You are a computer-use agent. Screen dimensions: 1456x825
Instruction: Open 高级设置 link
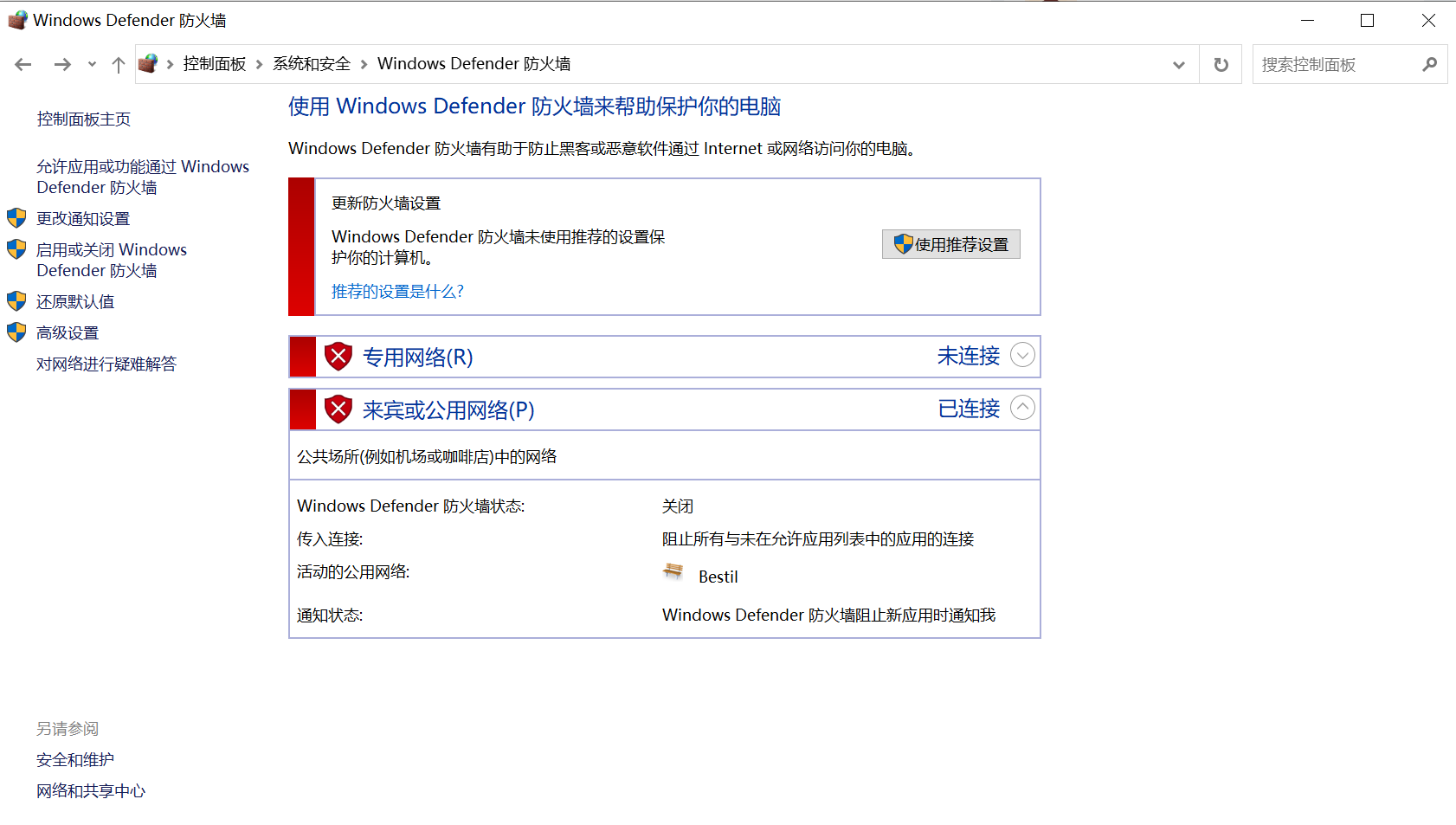(68, 333)
